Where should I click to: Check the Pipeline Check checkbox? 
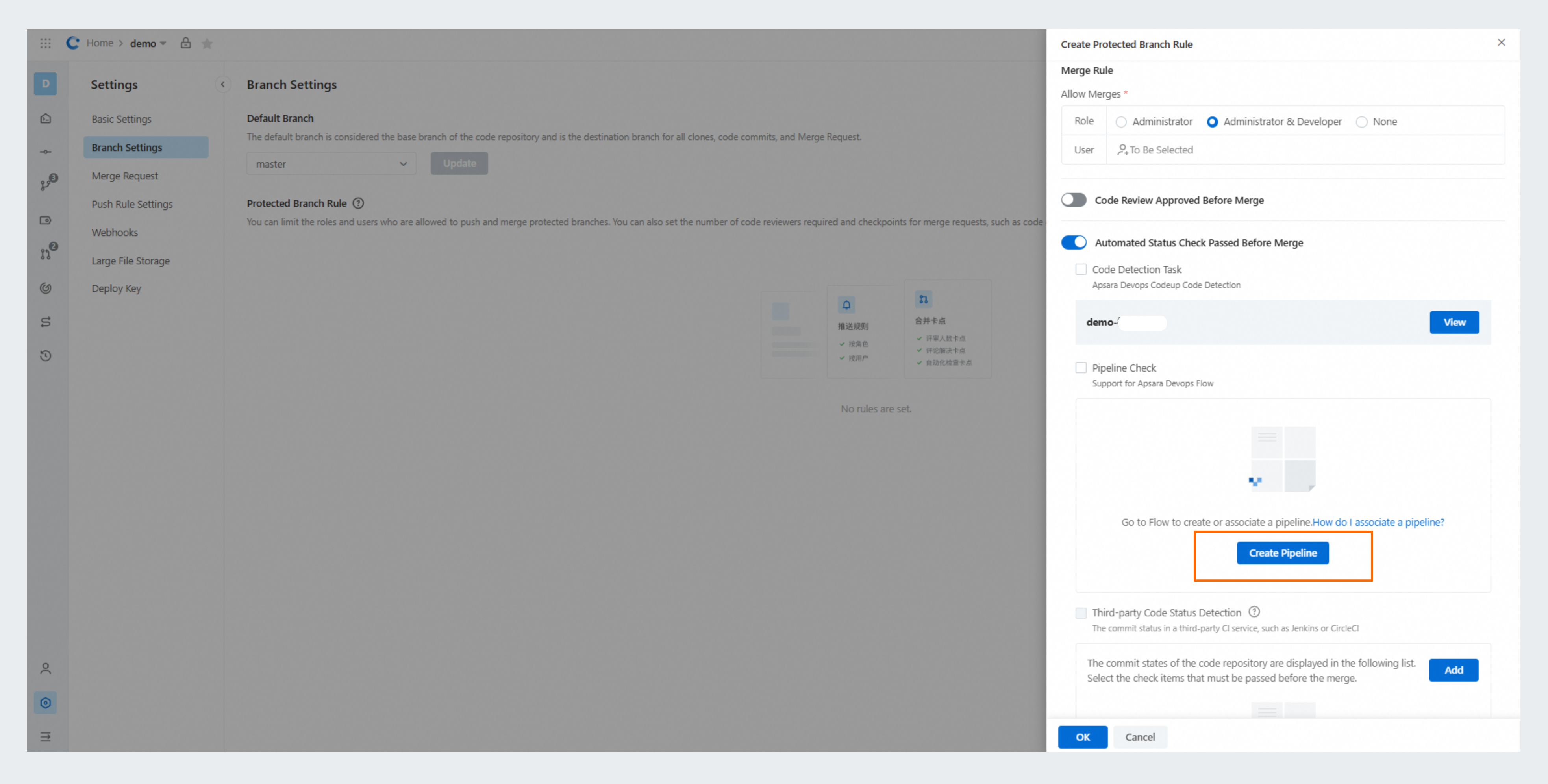click(1081, 367)
